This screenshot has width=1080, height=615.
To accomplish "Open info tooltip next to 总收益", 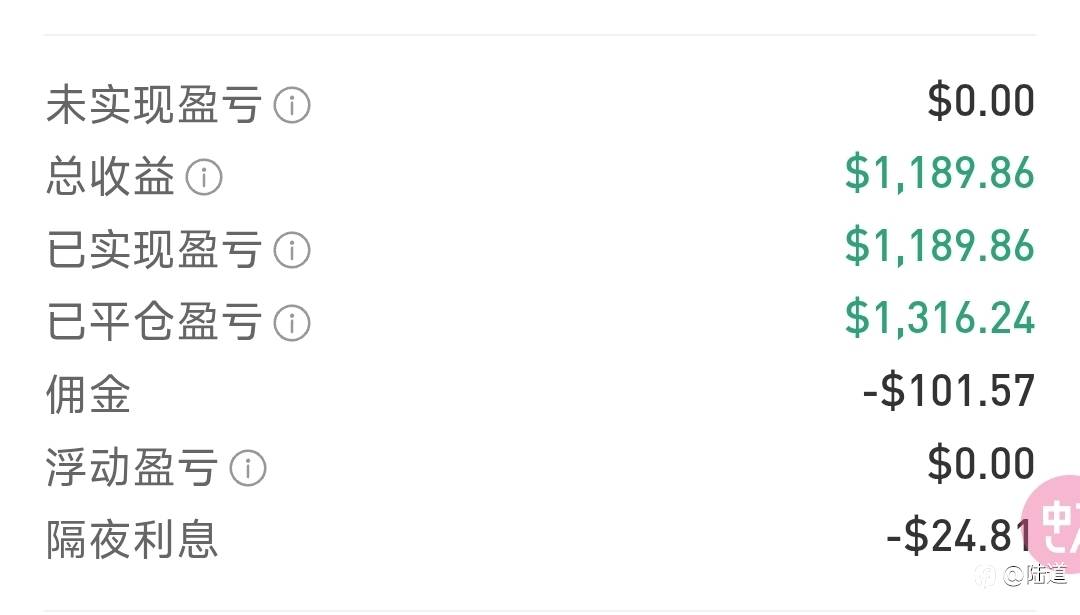I will (204, 178).
